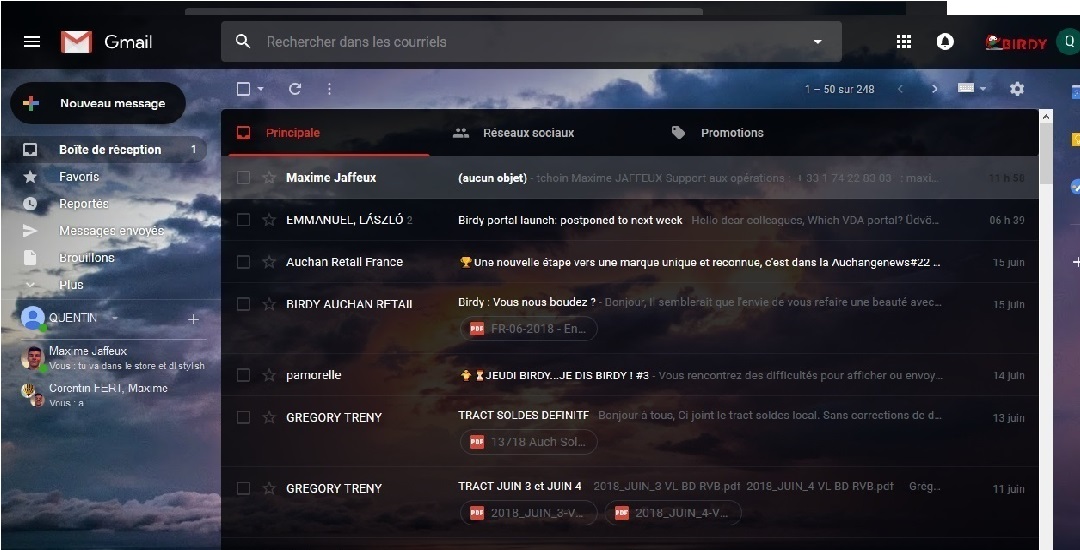Image resolution: width=1080 pixels, height=550 pixels.
Task: Click the search mail input field
Action: pos(534,42)
